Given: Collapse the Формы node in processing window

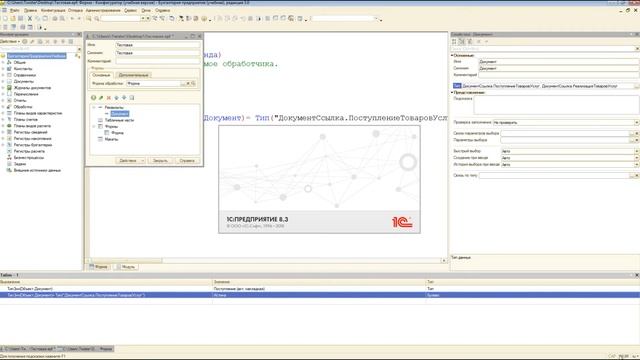Looking at the screenshot, I should click(x=94, y=127).
